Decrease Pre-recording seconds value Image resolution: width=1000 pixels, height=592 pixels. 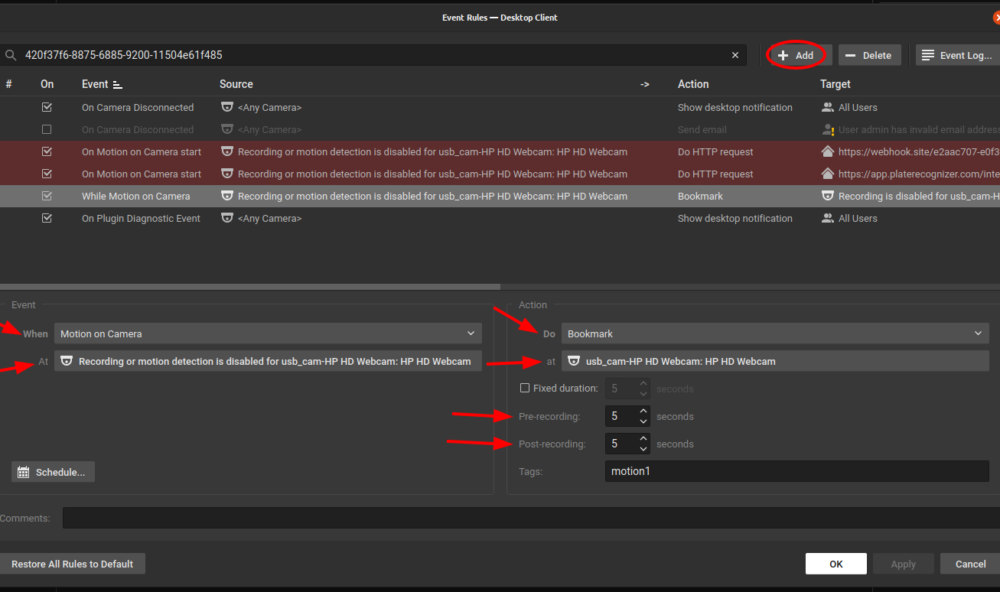[x=643, y=421]
